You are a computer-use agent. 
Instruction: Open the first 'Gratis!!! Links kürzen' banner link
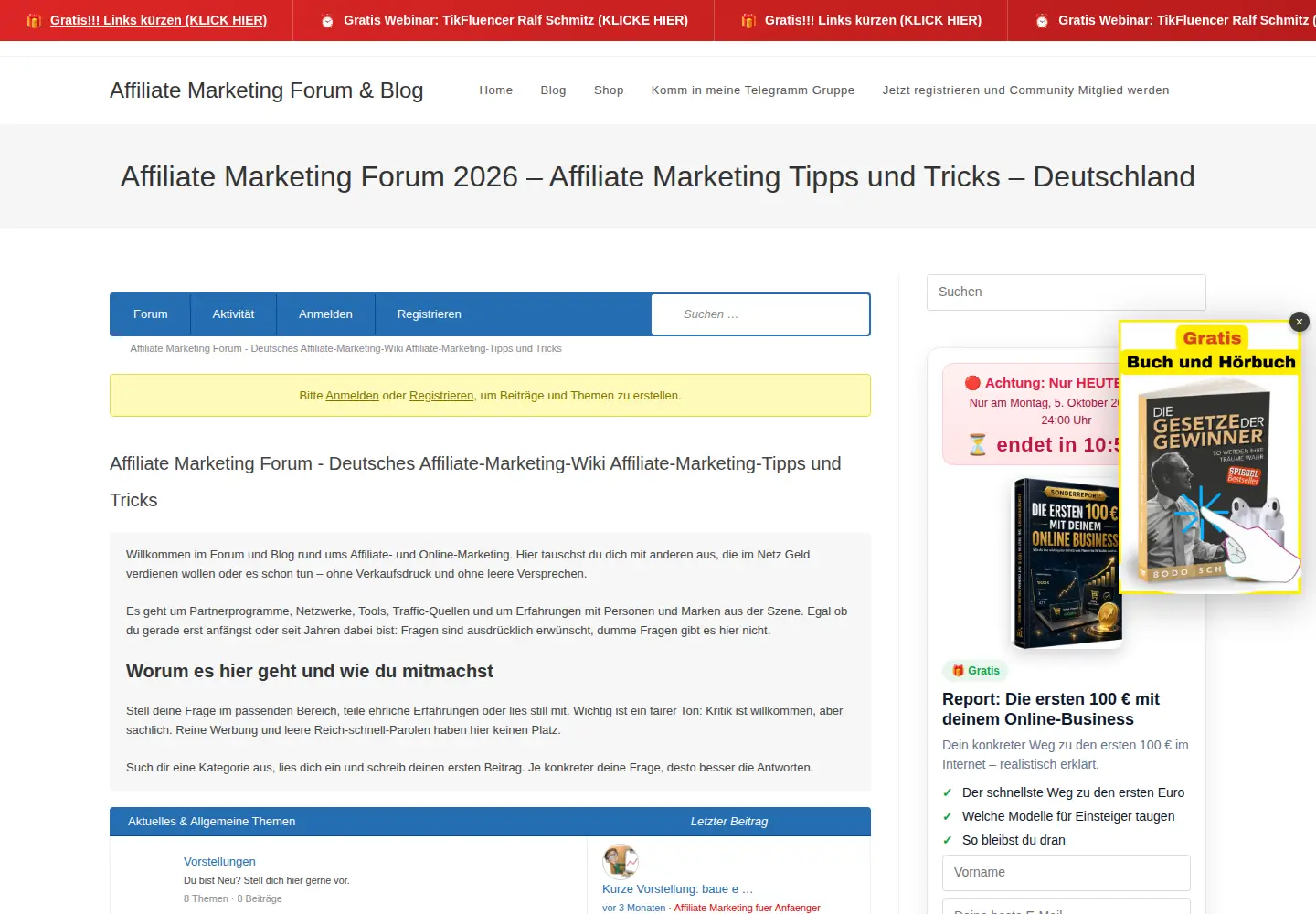[158, 20]
